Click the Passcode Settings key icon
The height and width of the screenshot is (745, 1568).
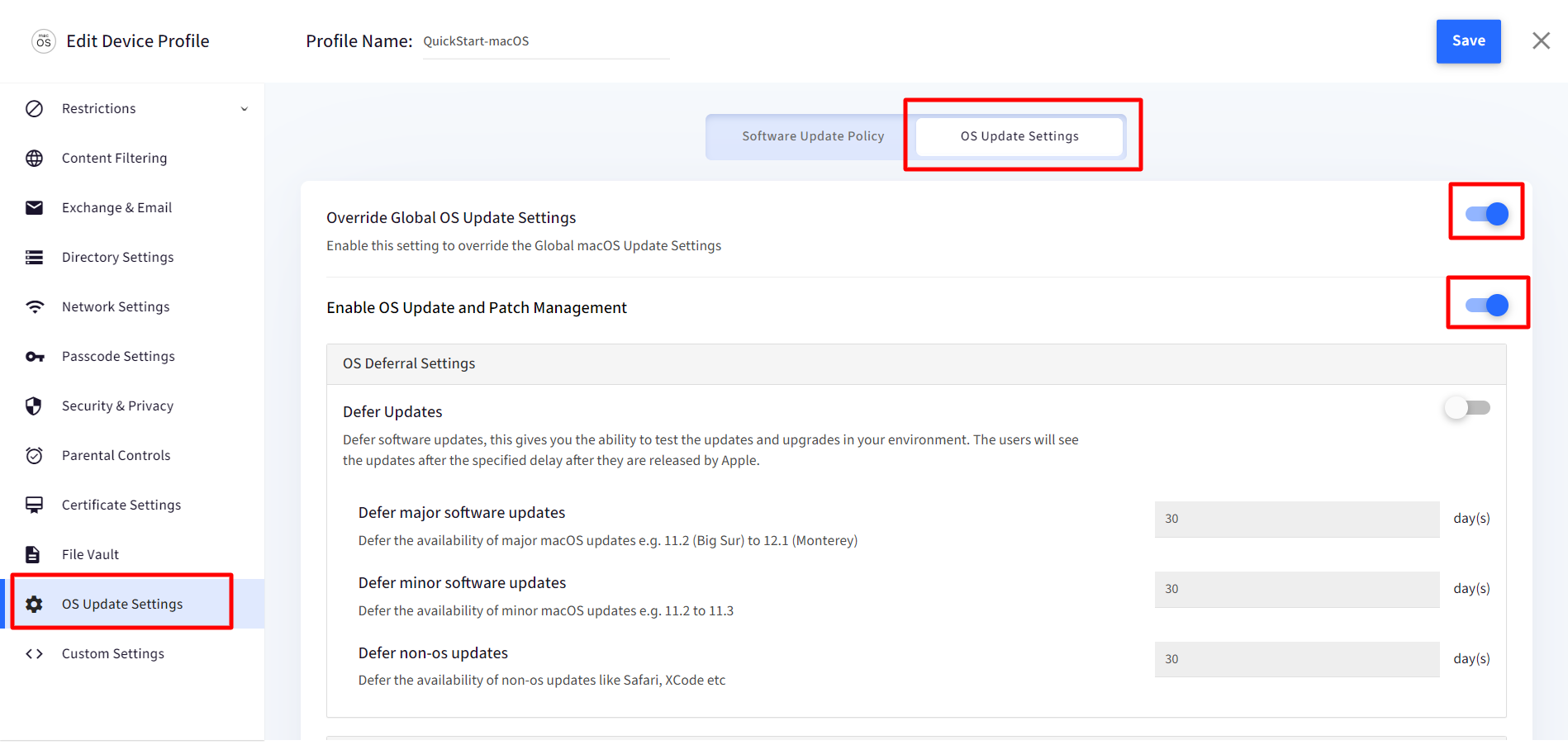pos(34,356)
